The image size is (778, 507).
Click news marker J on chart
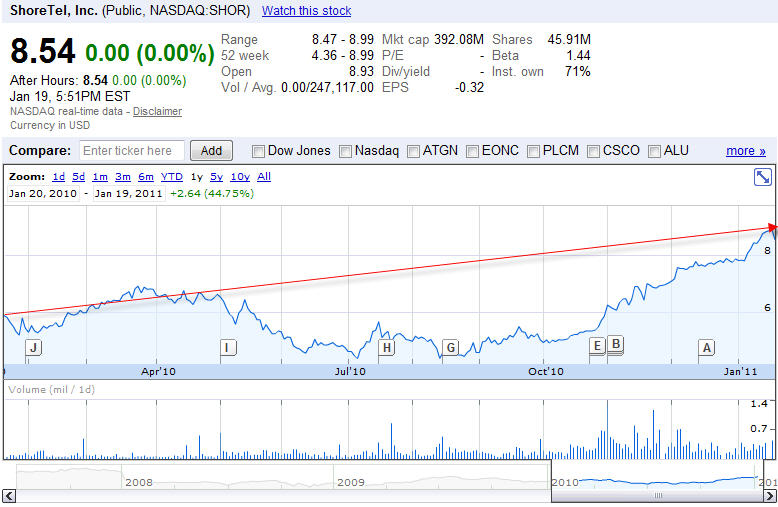pos(33,347)
